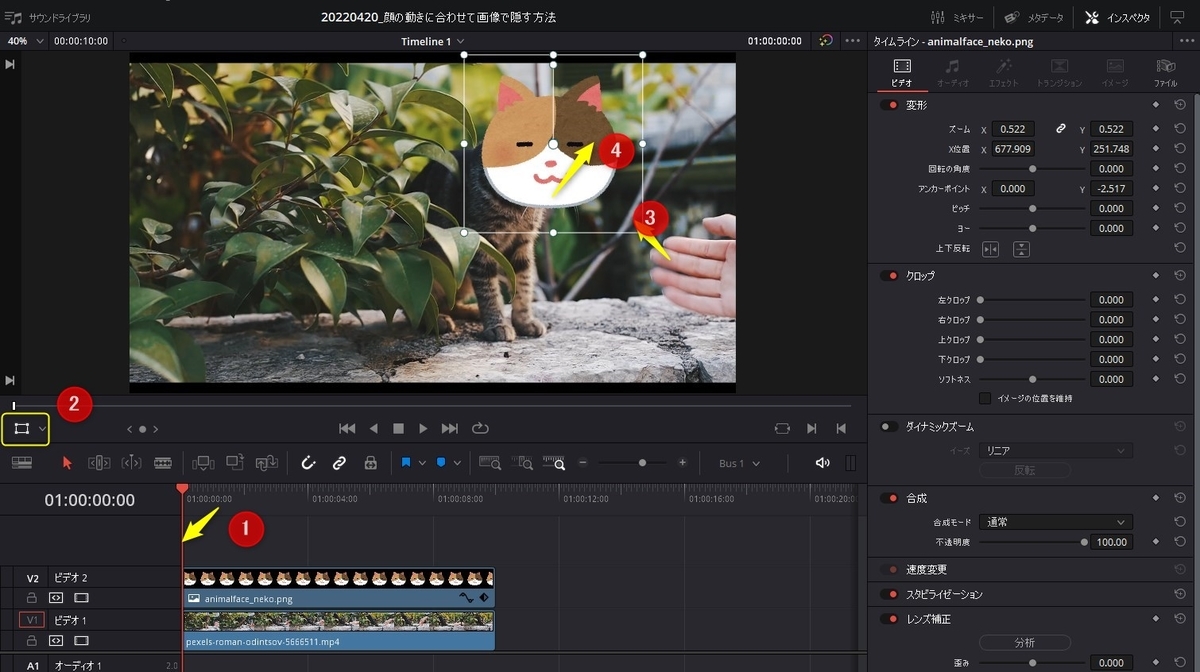The width and height of the screenshot is (1200, 672).
Task: Click the ズーム X value field
Action: (x=1013, y=129)
